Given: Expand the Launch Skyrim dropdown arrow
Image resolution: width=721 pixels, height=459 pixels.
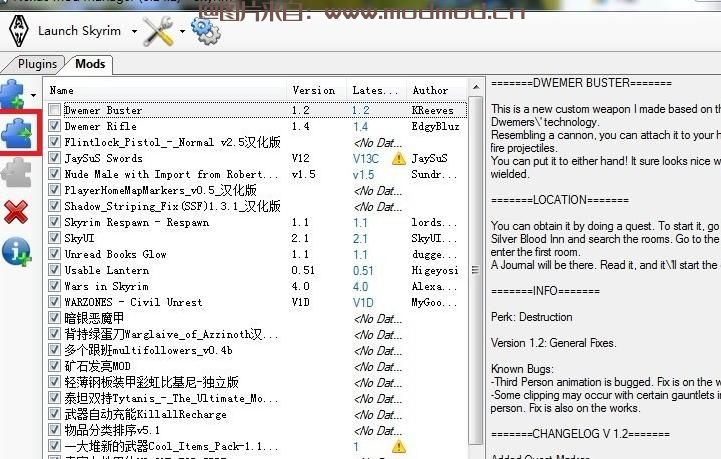Looking at the screenshot, I should coord(134,31).
